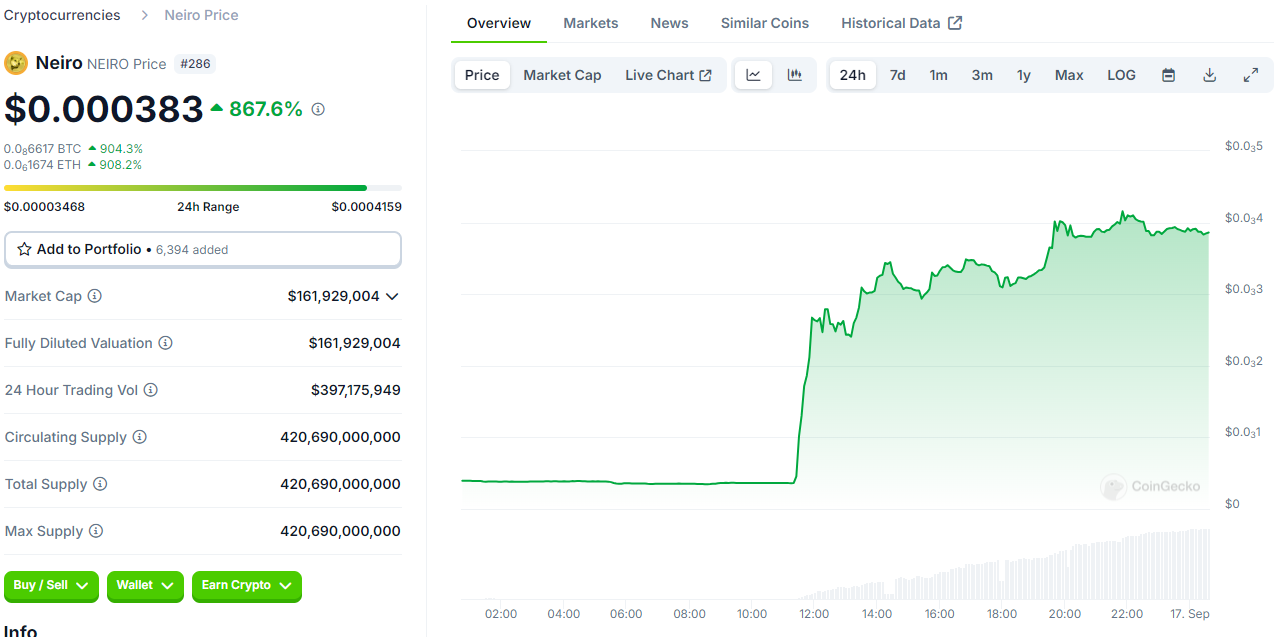Viewport: 1282px width, 637px height.
Task: Click the 908.2% ETH change value
Action: [x=121, y=165]
